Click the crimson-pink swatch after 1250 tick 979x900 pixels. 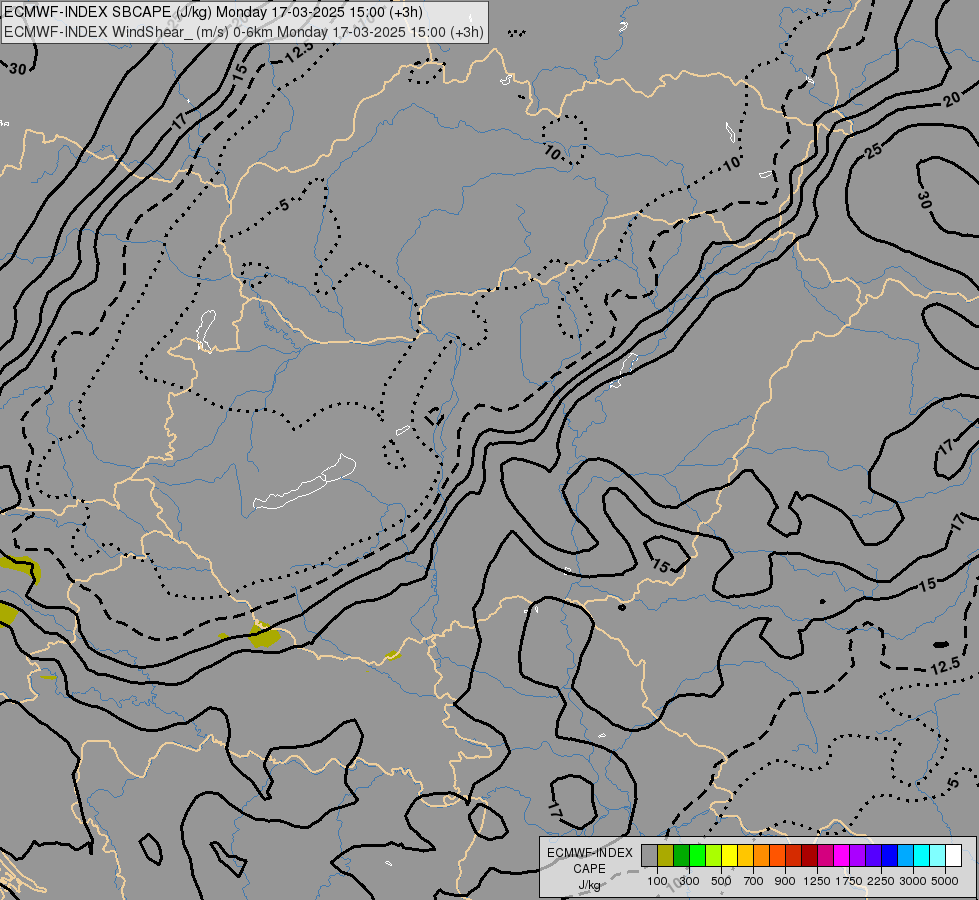825,855
